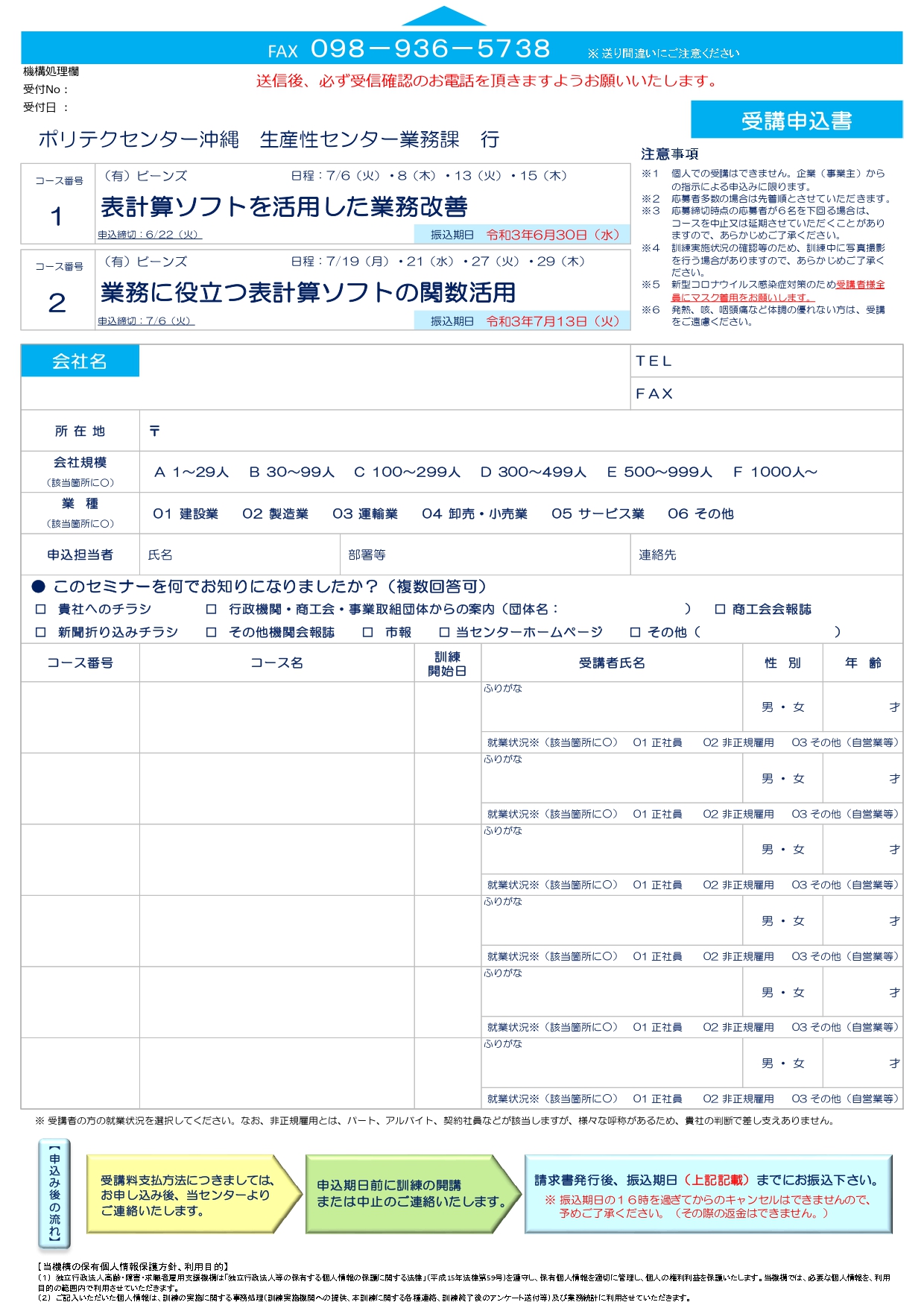Check the 貴社へのチラシ checkbox

coord(41,609)
